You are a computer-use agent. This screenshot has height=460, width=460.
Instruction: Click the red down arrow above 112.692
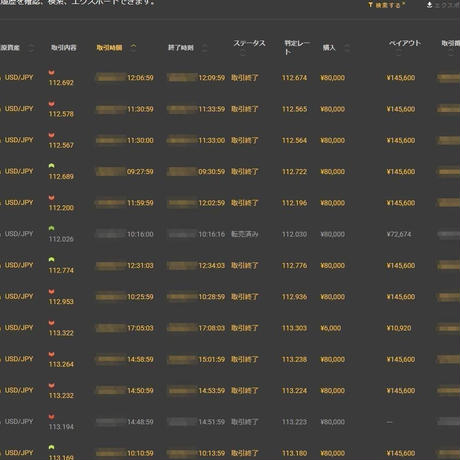coord(51,72)
